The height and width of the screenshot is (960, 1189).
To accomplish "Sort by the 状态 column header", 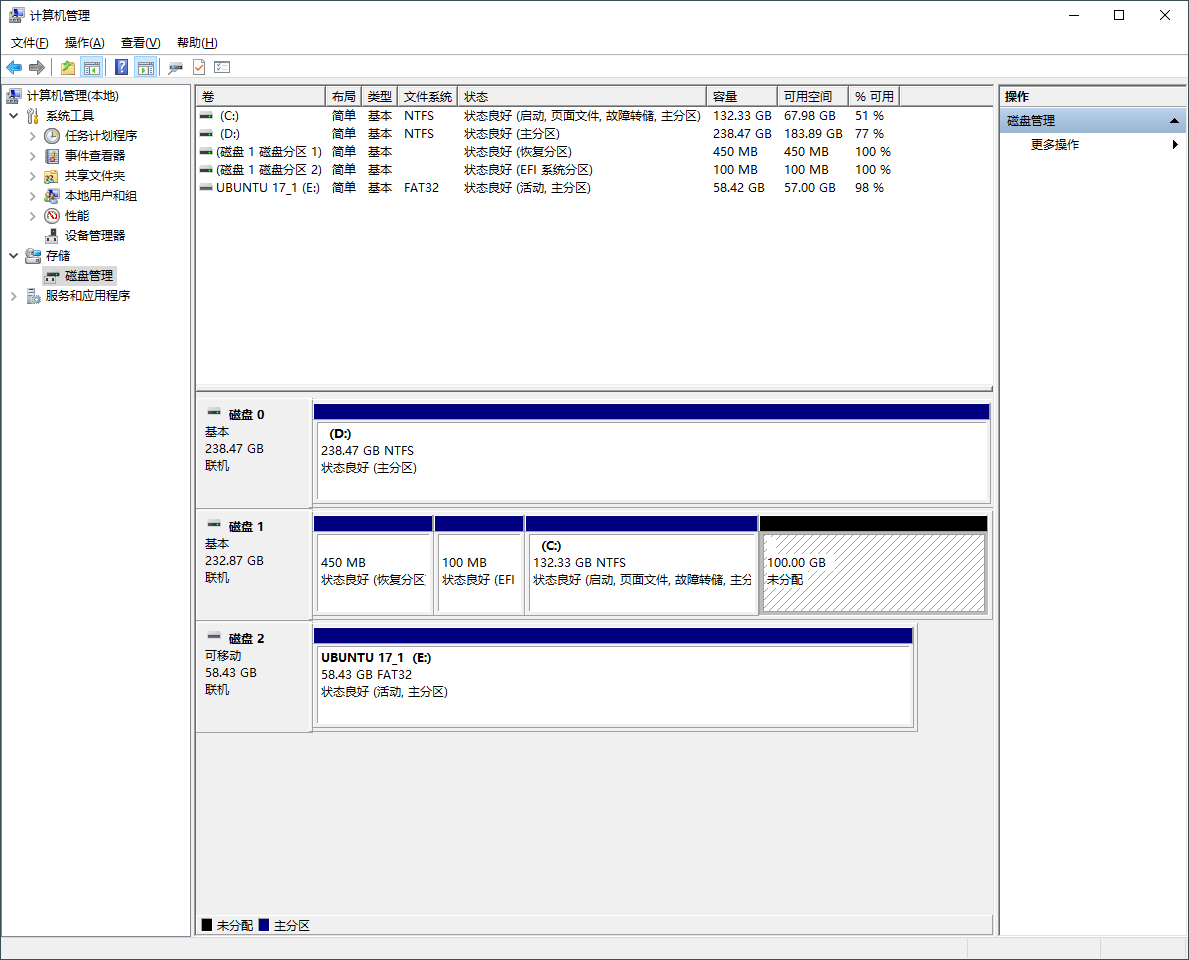I will pos(582,96).
